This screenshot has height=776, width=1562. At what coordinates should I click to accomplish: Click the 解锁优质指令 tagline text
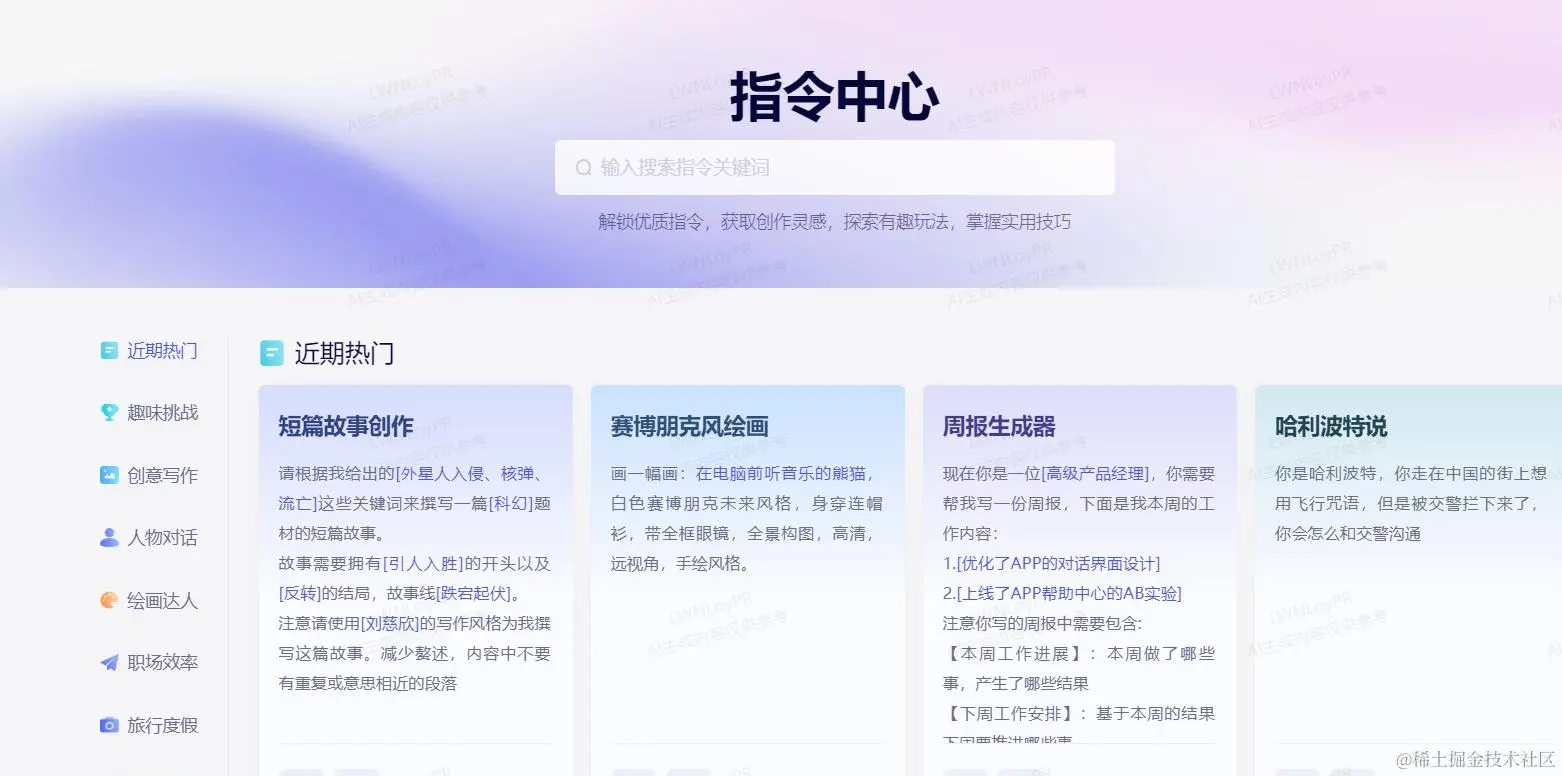click(x=834, y=221)
